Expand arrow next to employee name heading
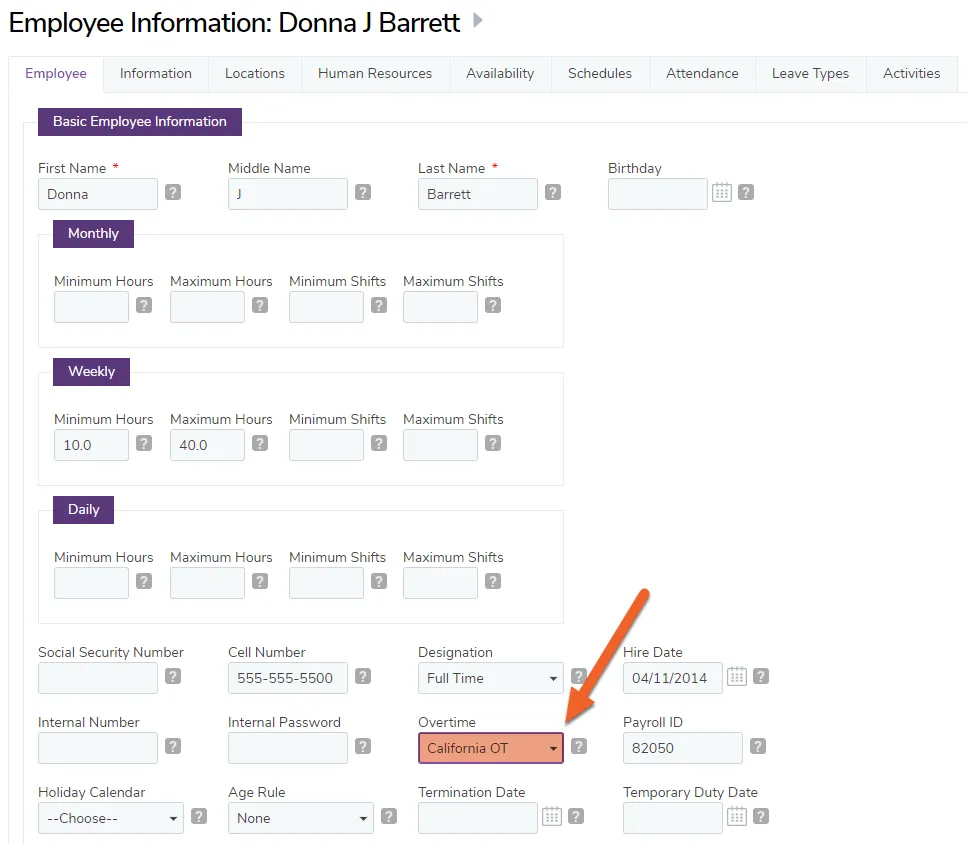The height and width of the screenshot is (844, 967). click(x=477, y=21)
